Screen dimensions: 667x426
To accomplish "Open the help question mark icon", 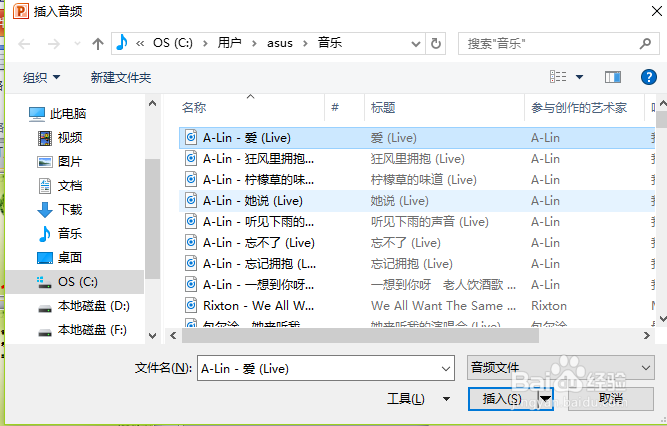I will tap(649, 77).
